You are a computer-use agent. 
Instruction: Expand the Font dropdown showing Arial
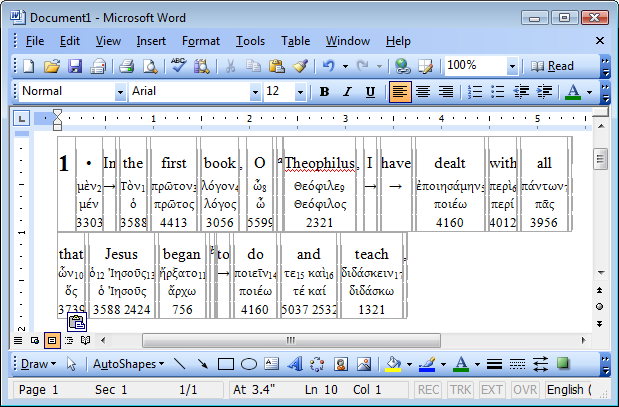(255, 92)
